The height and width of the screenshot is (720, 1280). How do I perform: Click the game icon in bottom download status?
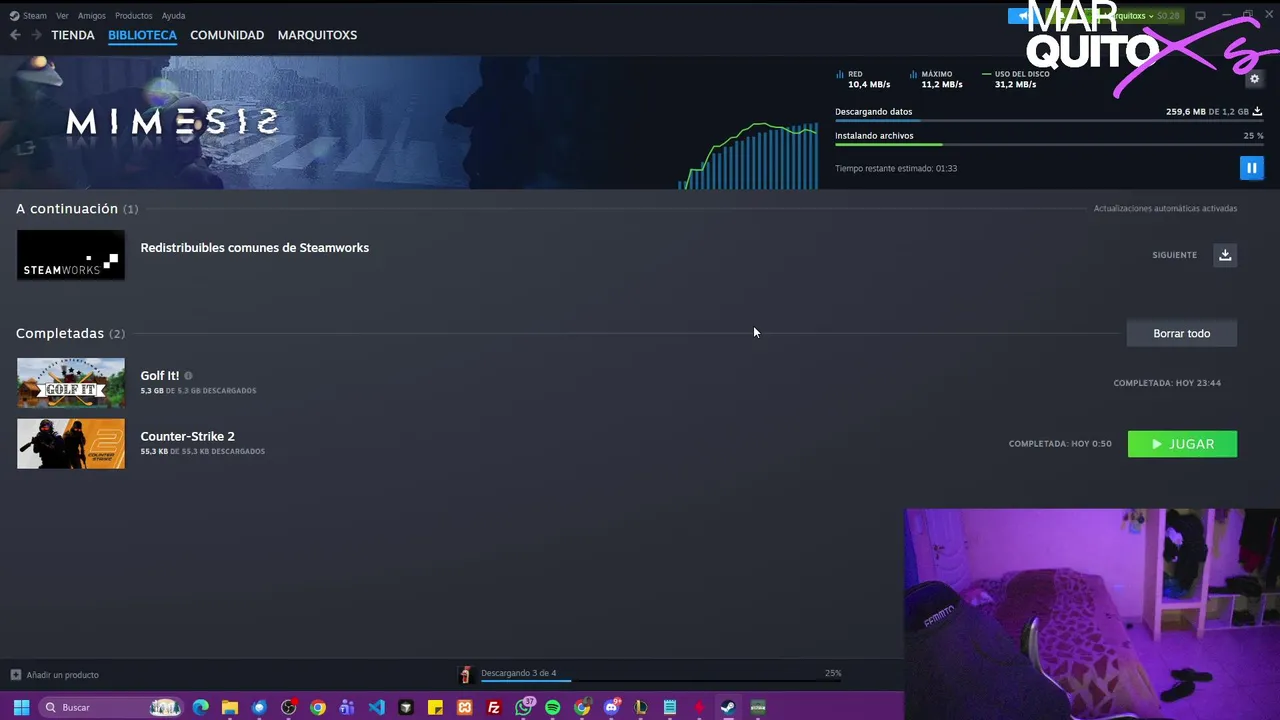(465, 675)
